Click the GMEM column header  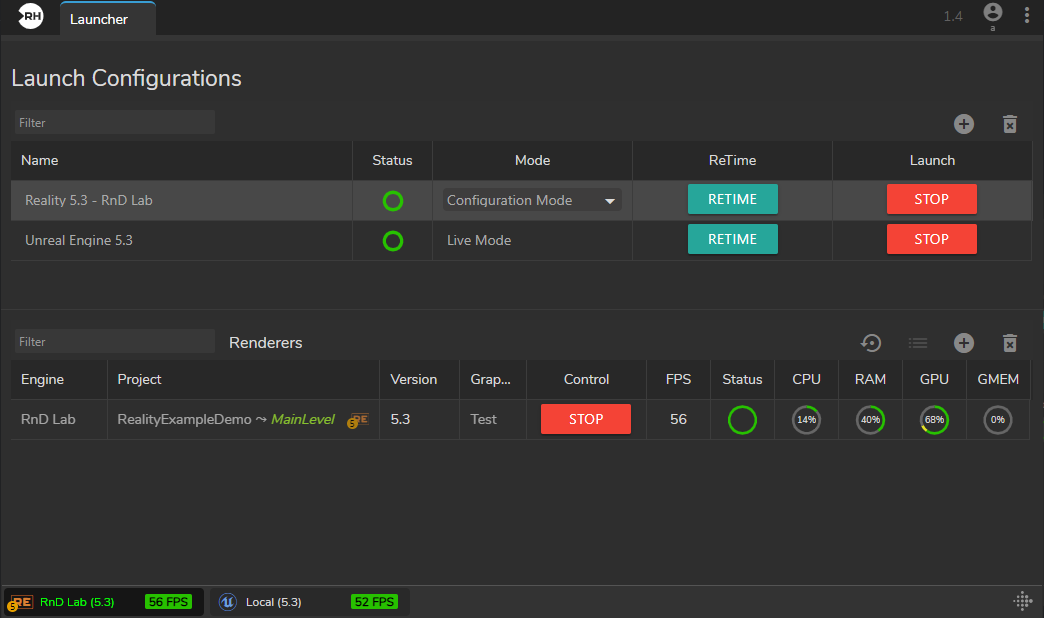click(x=998, y=380)
